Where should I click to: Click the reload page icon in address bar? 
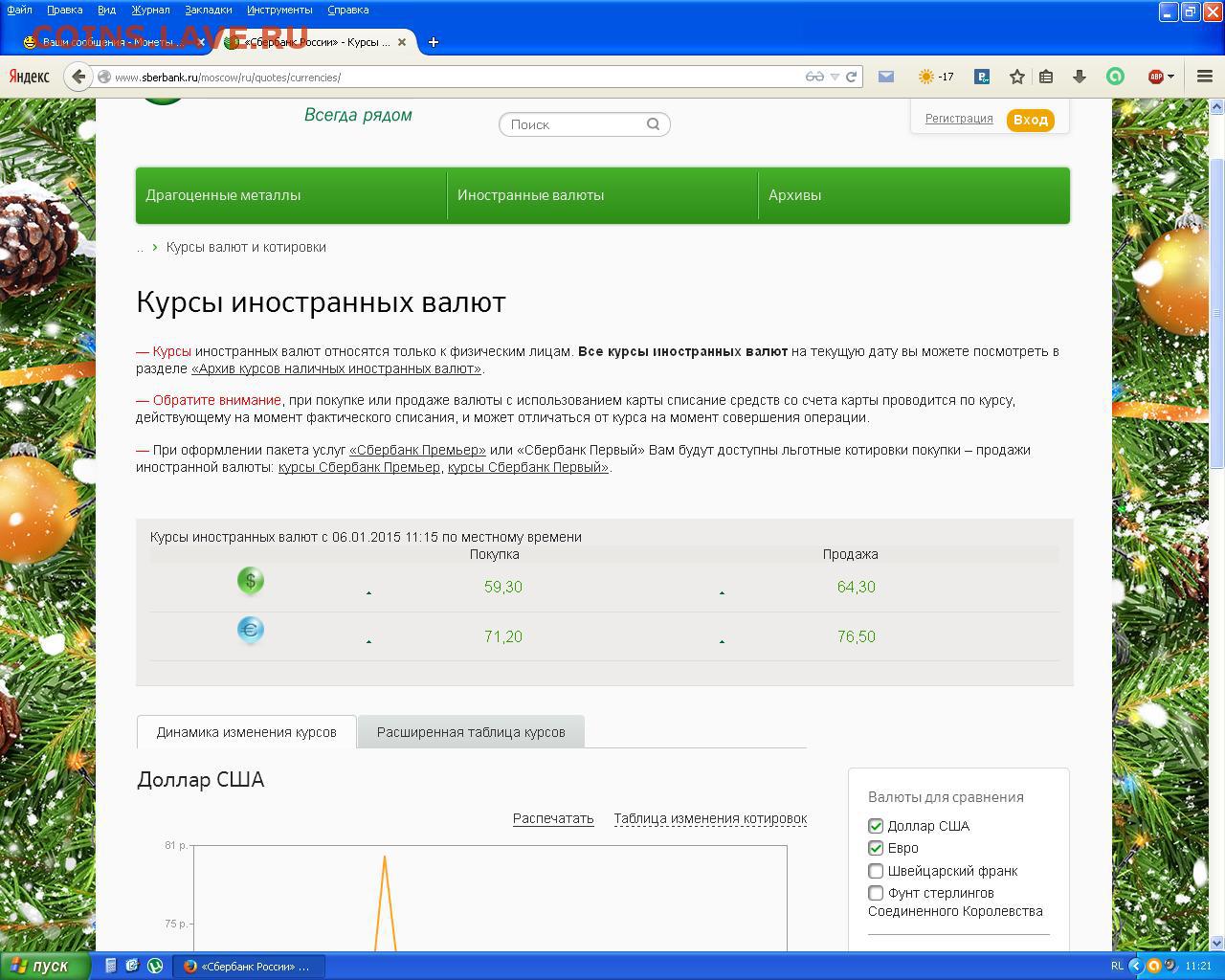pyautogui.click(x=851, y=77)
